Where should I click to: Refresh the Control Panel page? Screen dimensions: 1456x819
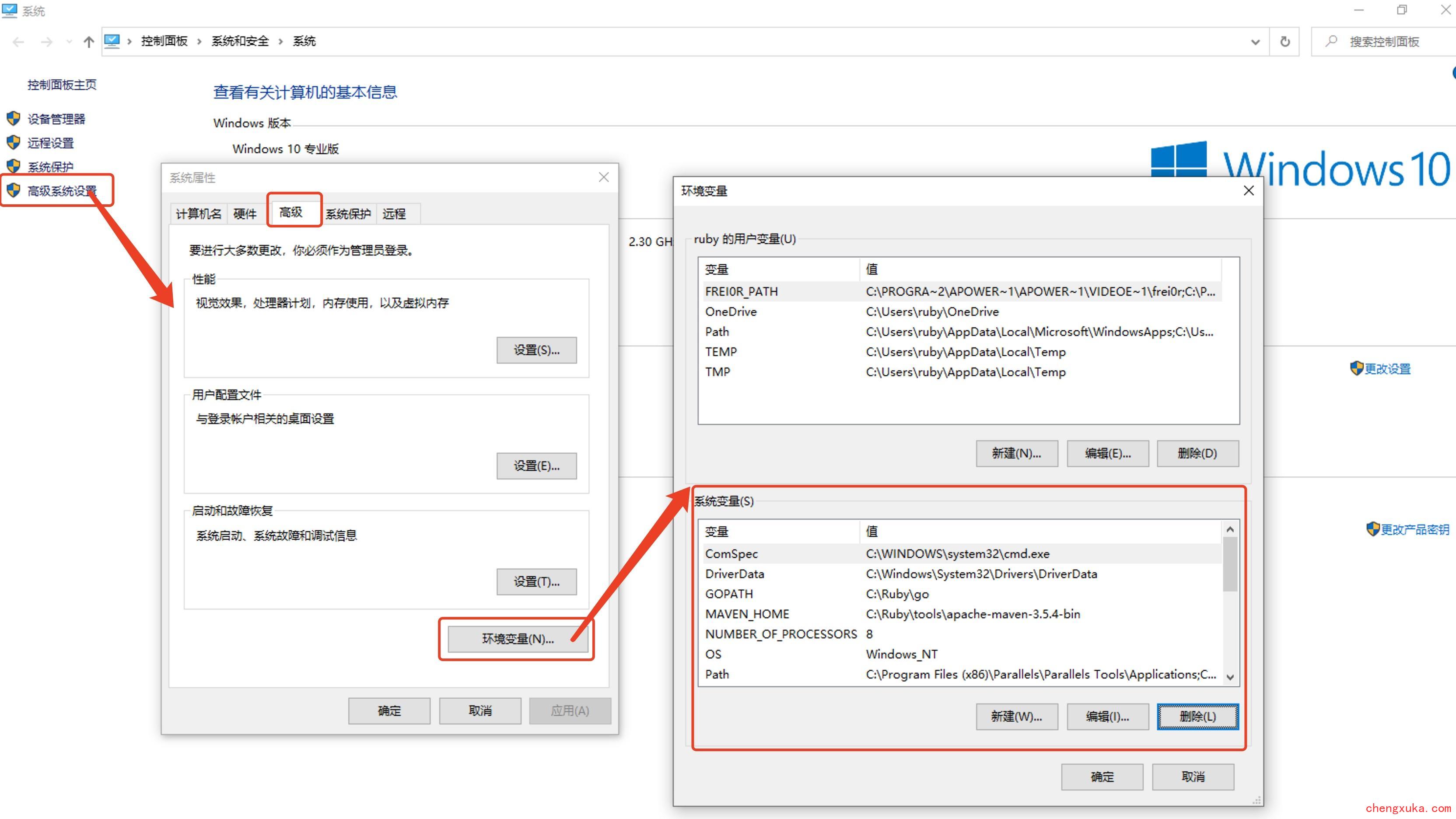1285,42
